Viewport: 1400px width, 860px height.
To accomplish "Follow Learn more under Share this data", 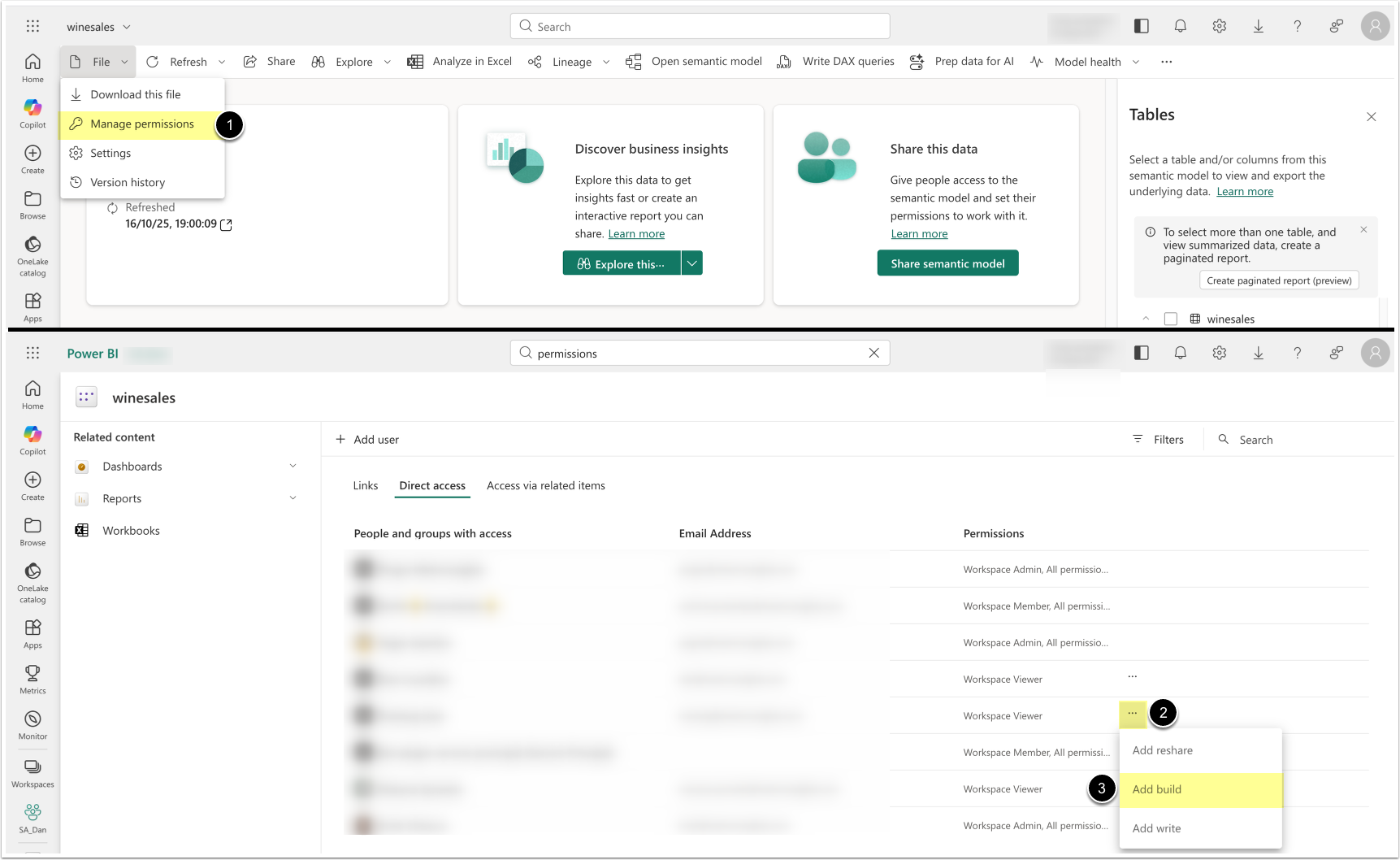I will click(x=919, y=234).
